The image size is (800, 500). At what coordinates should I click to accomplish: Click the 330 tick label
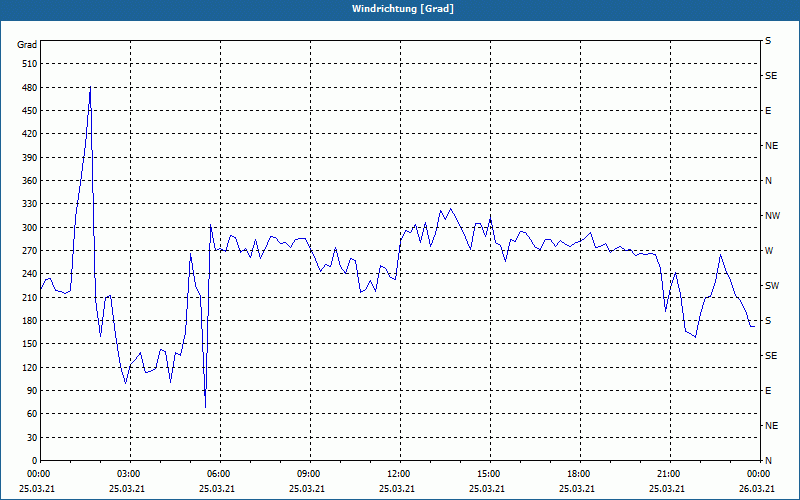pyautogui.click(x=30, y=204)
